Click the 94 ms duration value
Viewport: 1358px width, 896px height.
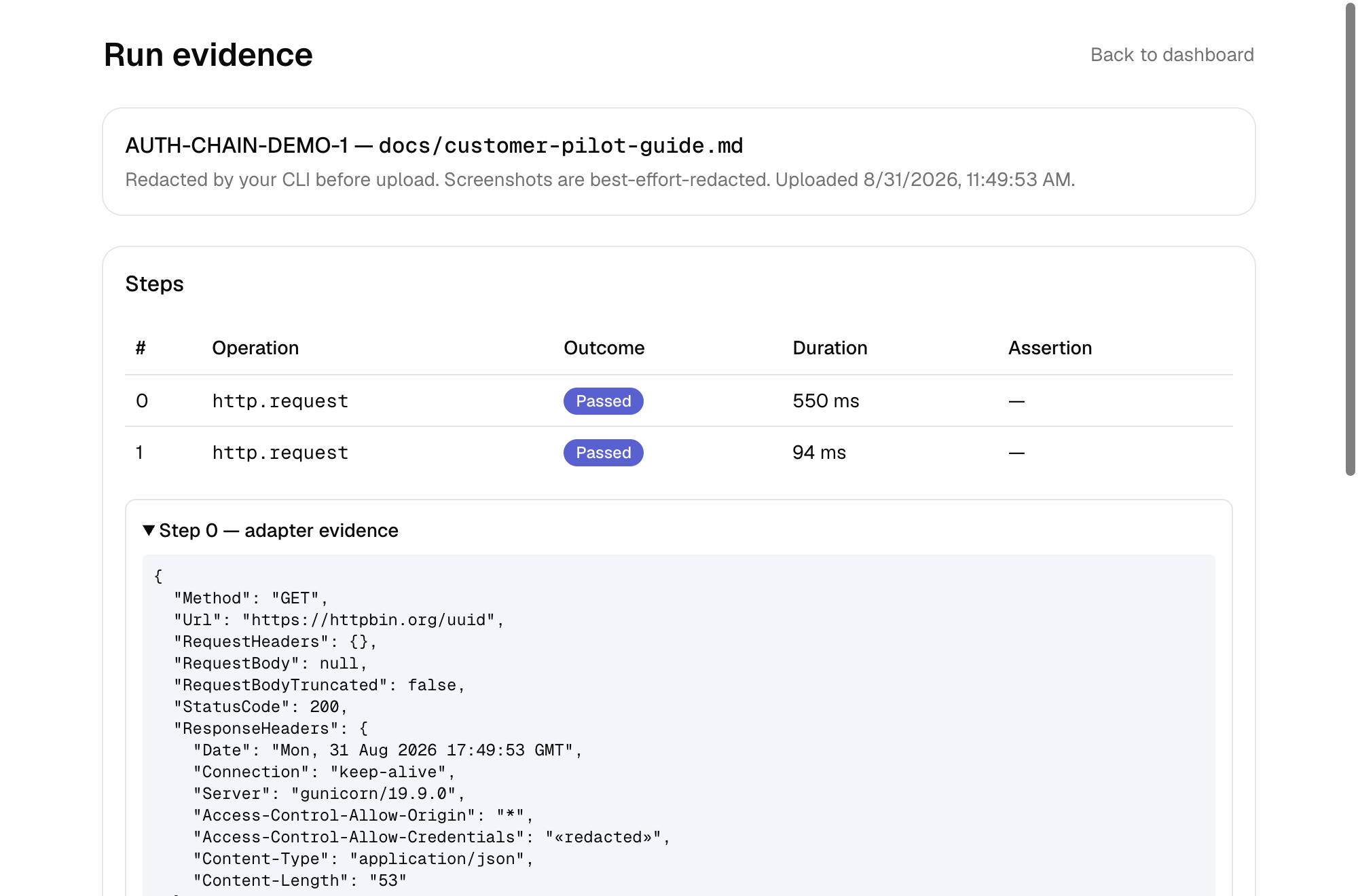tap(819, 453)
